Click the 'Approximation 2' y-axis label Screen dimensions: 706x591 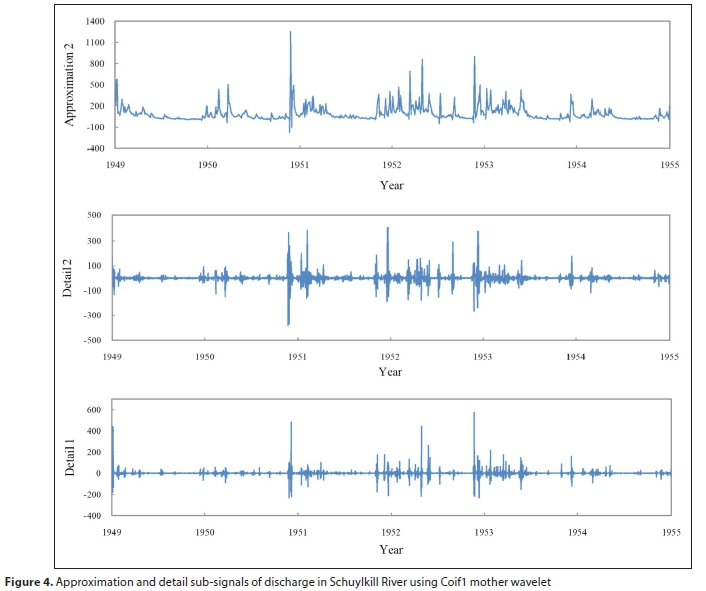coord(70,85)
